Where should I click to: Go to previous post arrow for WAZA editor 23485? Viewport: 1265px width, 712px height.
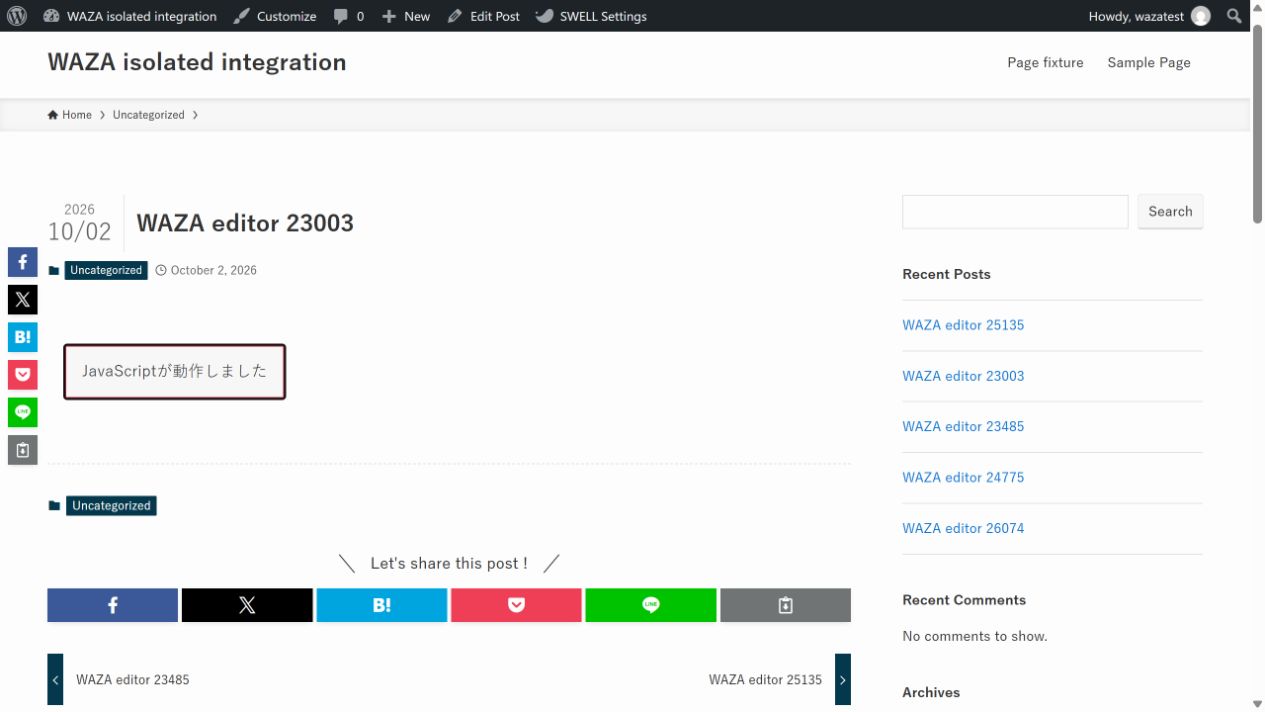55,679
